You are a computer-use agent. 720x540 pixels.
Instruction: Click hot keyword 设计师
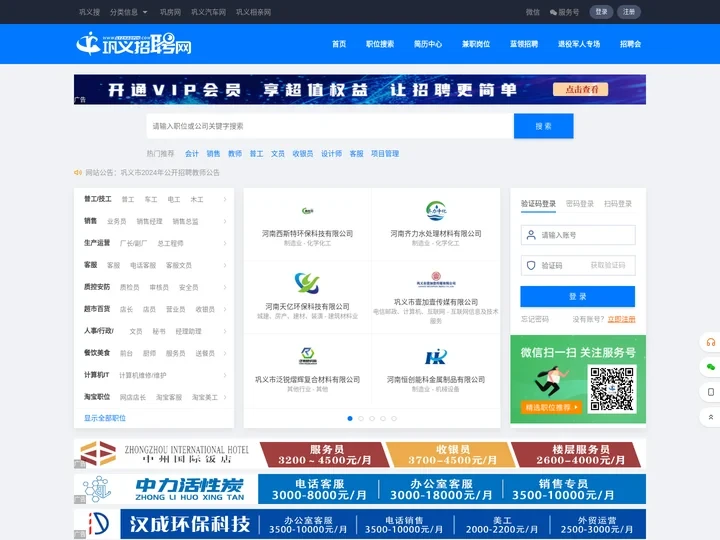tap(331, 153)
